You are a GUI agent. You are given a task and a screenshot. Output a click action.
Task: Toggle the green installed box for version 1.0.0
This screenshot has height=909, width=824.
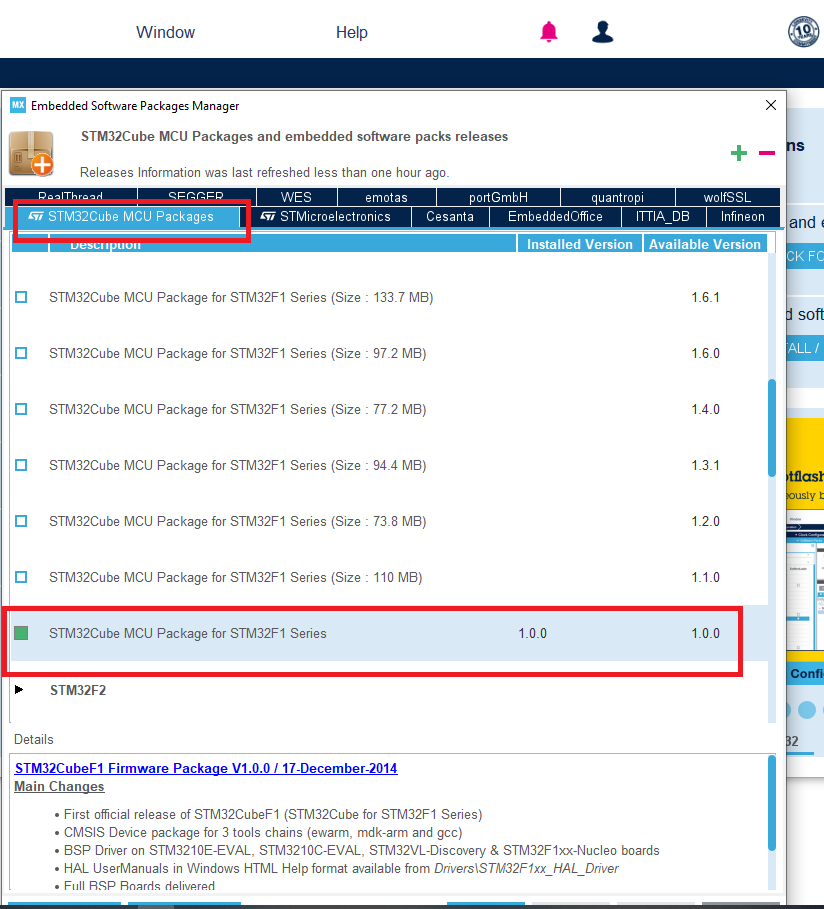[x=21, y=633]
